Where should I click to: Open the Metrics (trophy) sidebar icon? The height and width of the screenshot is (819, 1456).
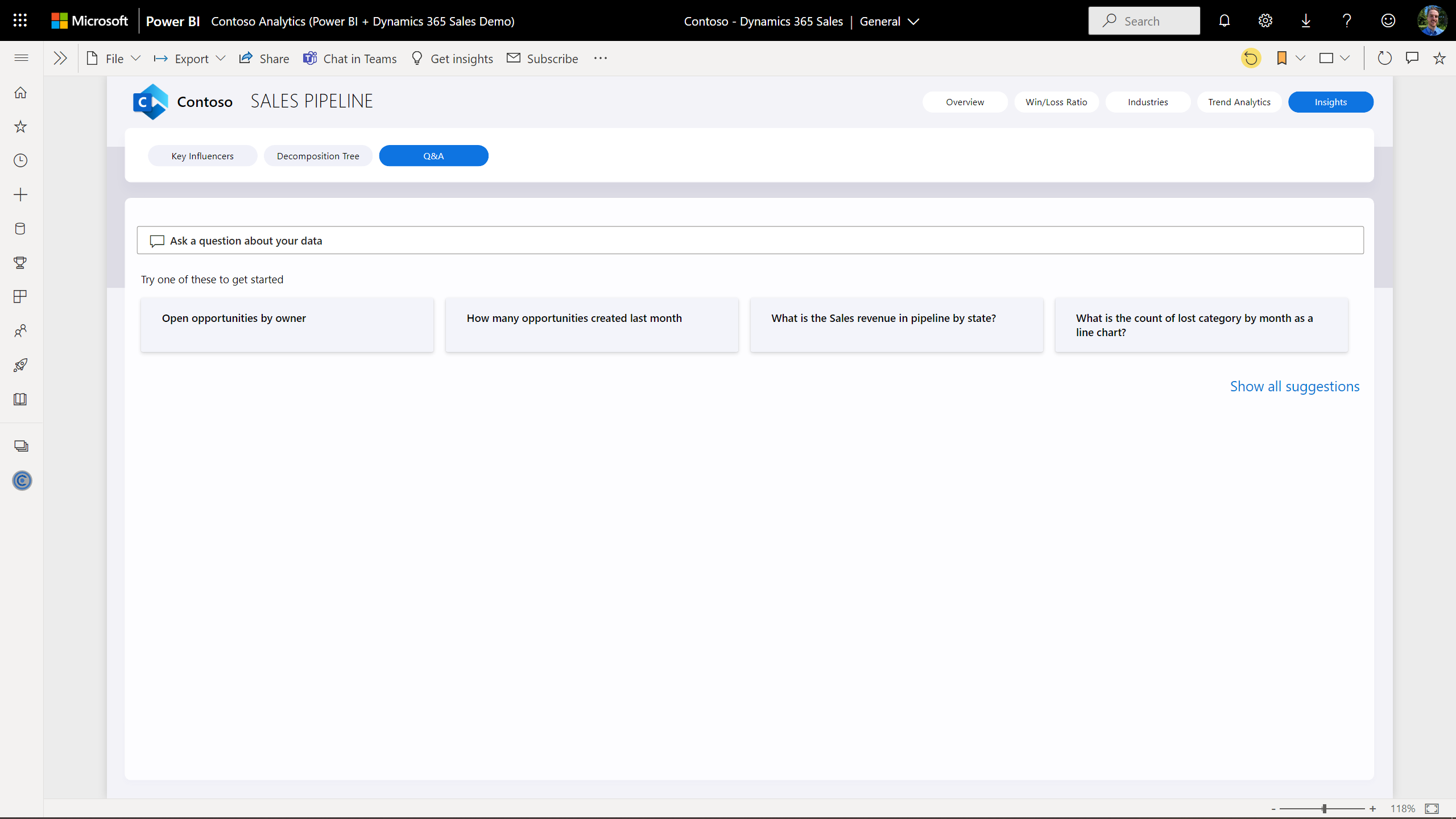(20, 262)
